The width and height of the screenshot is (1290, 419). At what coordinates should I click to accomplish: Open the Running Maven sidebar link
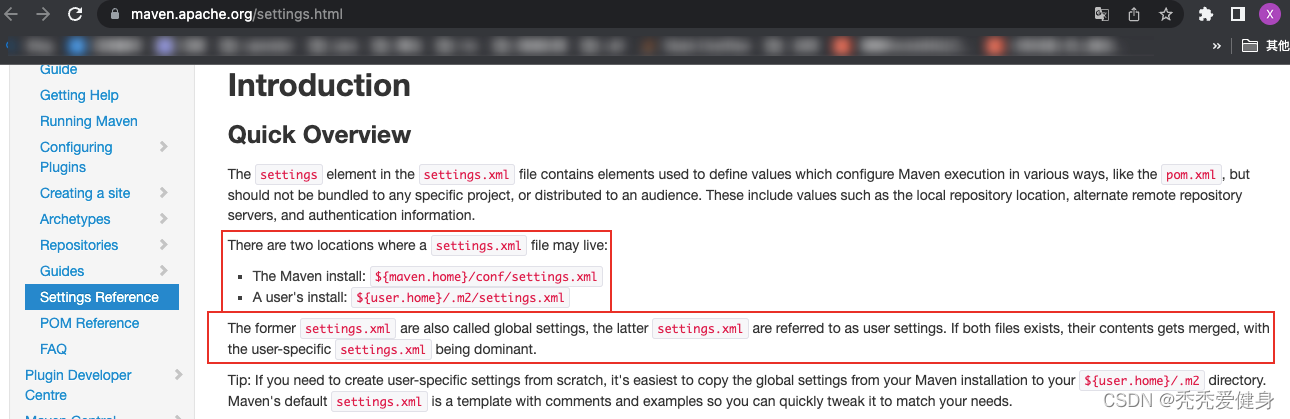tap(89, 121)
